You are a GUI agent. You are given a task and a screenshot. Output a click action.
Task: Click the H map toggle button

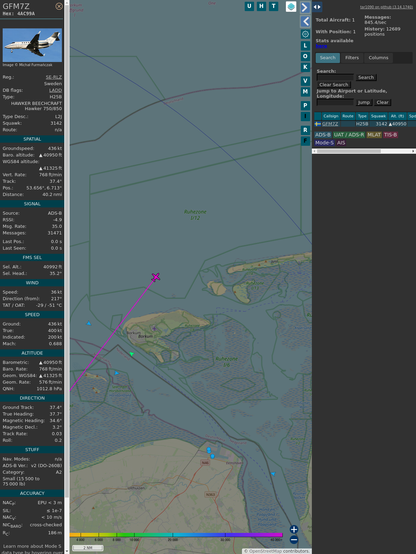(x=261, y=6)
